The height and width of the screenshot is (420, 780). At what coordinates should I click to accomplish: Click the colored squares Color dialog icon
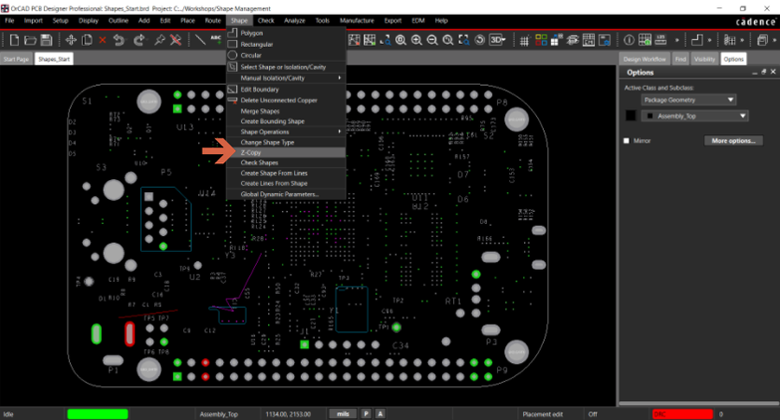click(x=541, y=40)
